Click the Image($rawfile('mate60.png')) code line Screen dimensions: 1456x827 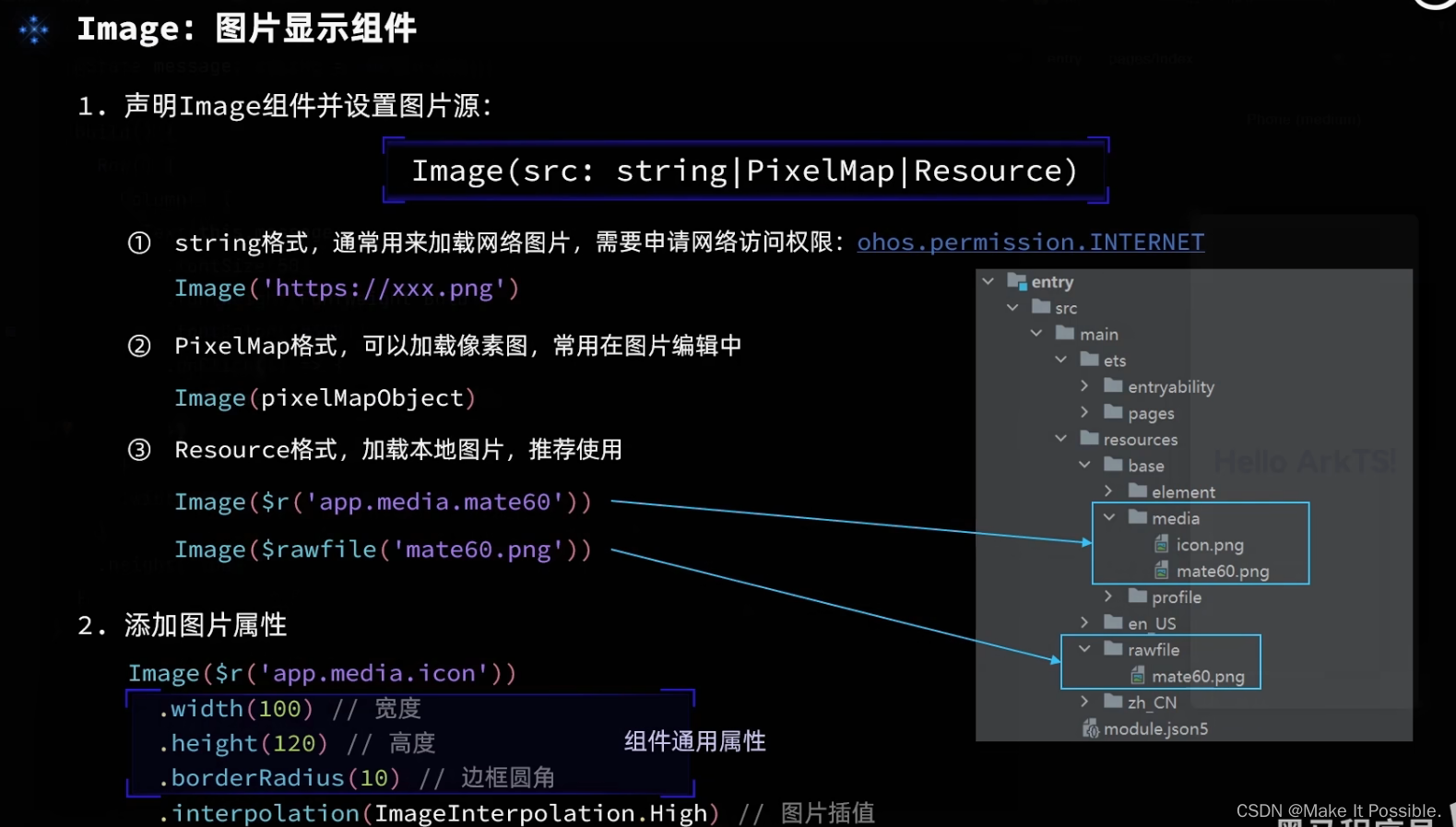click(x=383, y=550)
